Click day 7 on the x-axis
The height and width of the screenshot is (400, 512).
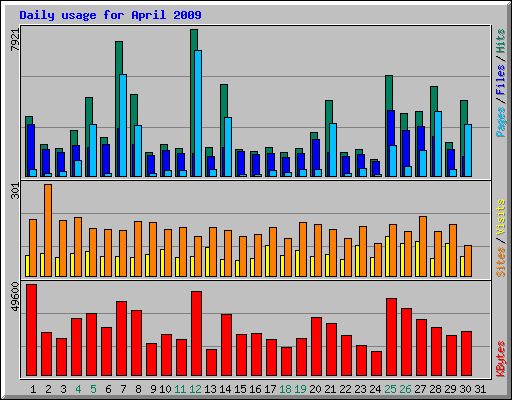[x=123, y=389]
